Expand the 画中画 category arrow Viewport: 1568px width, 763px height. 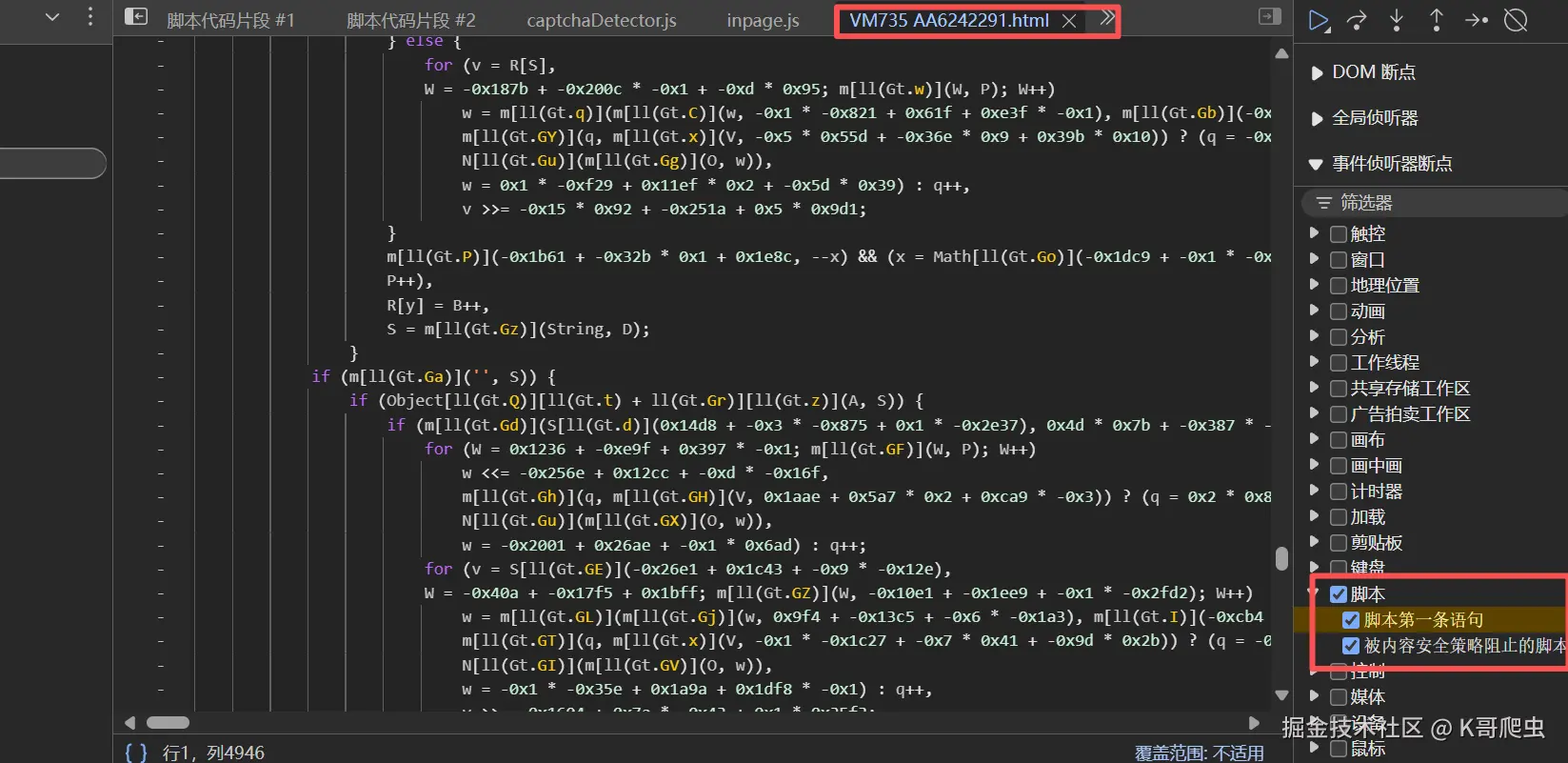[1315, 465]
